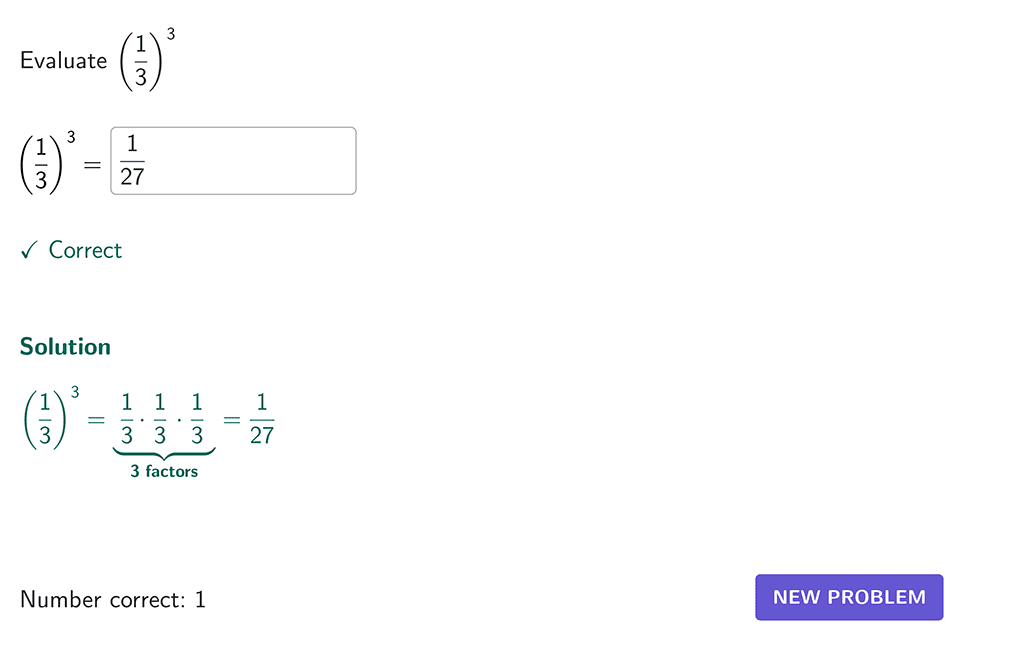Click the NEW PROBLEM button

[848, 597]
